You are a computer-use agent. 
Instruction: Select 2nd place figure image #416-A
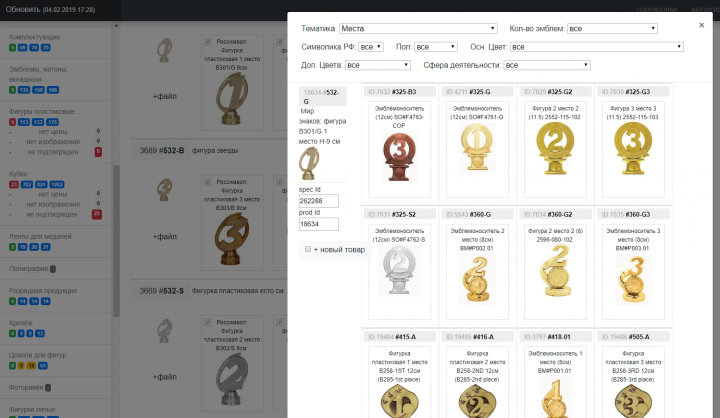point(477,401)
